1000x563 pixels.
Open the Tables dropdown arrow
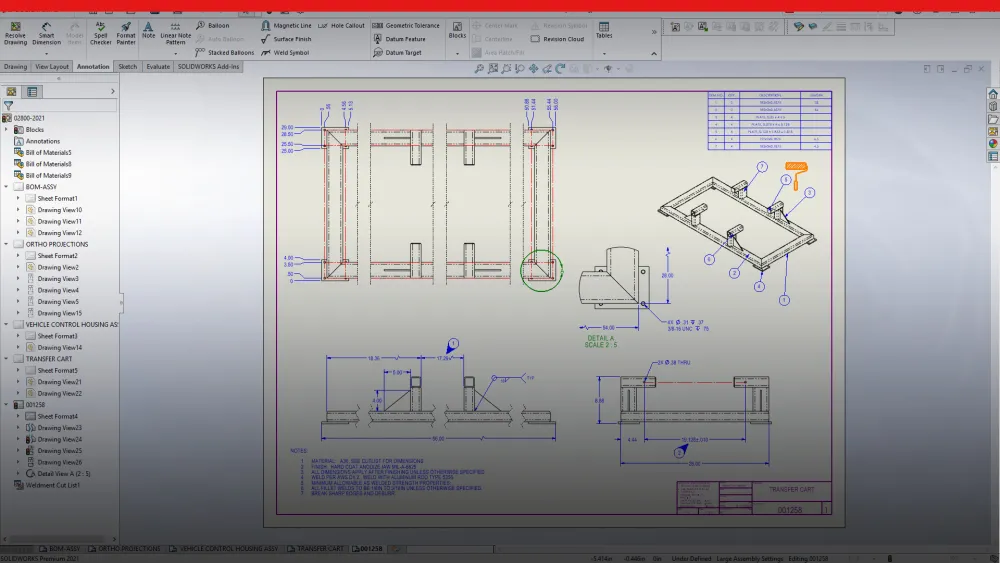pos(604,54)
